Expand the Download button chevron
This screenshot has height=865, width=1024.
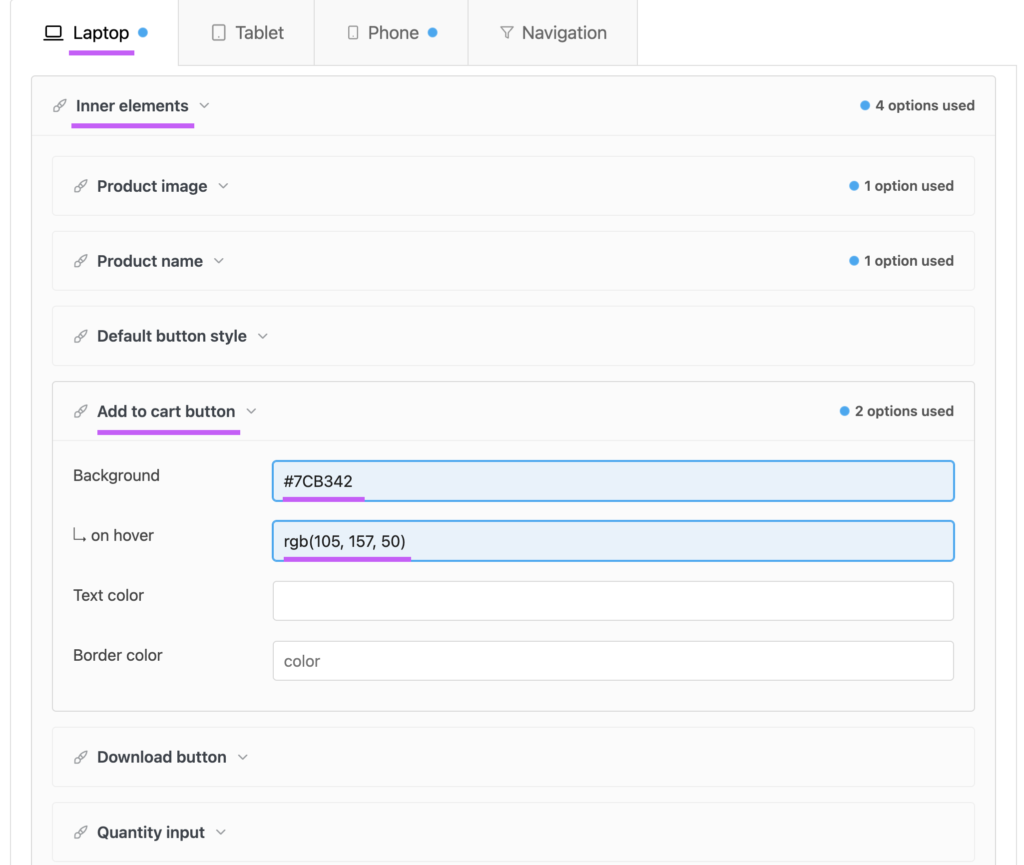pos(243,757)
